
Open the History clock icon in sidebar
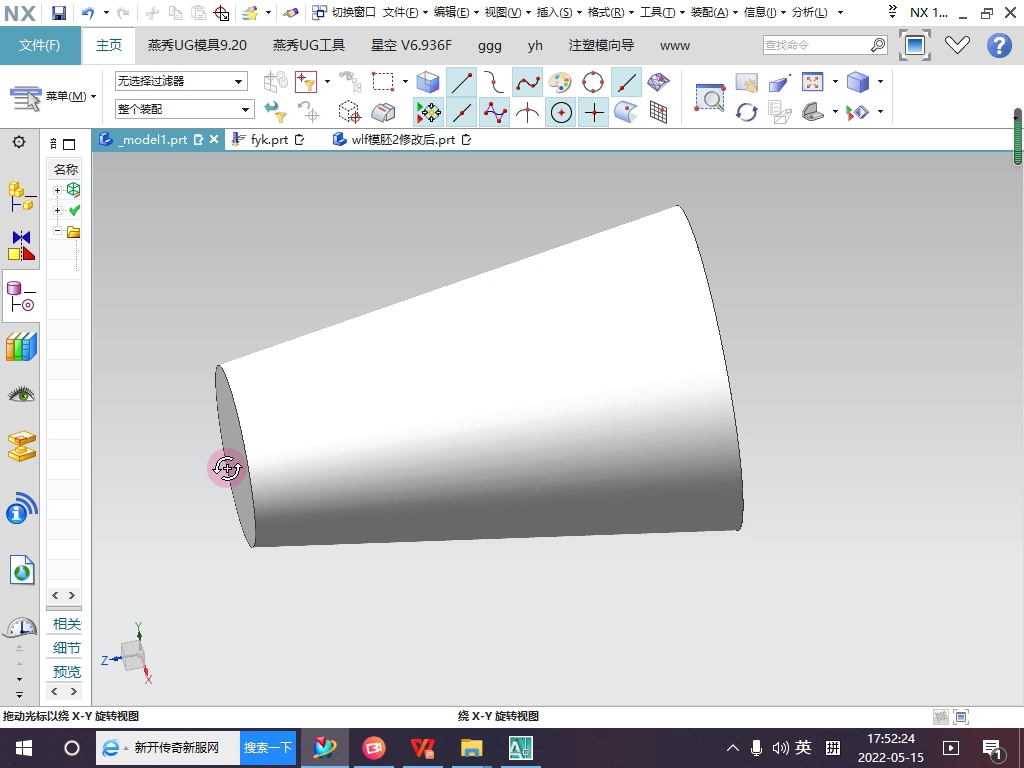click(x=21, y=628)
